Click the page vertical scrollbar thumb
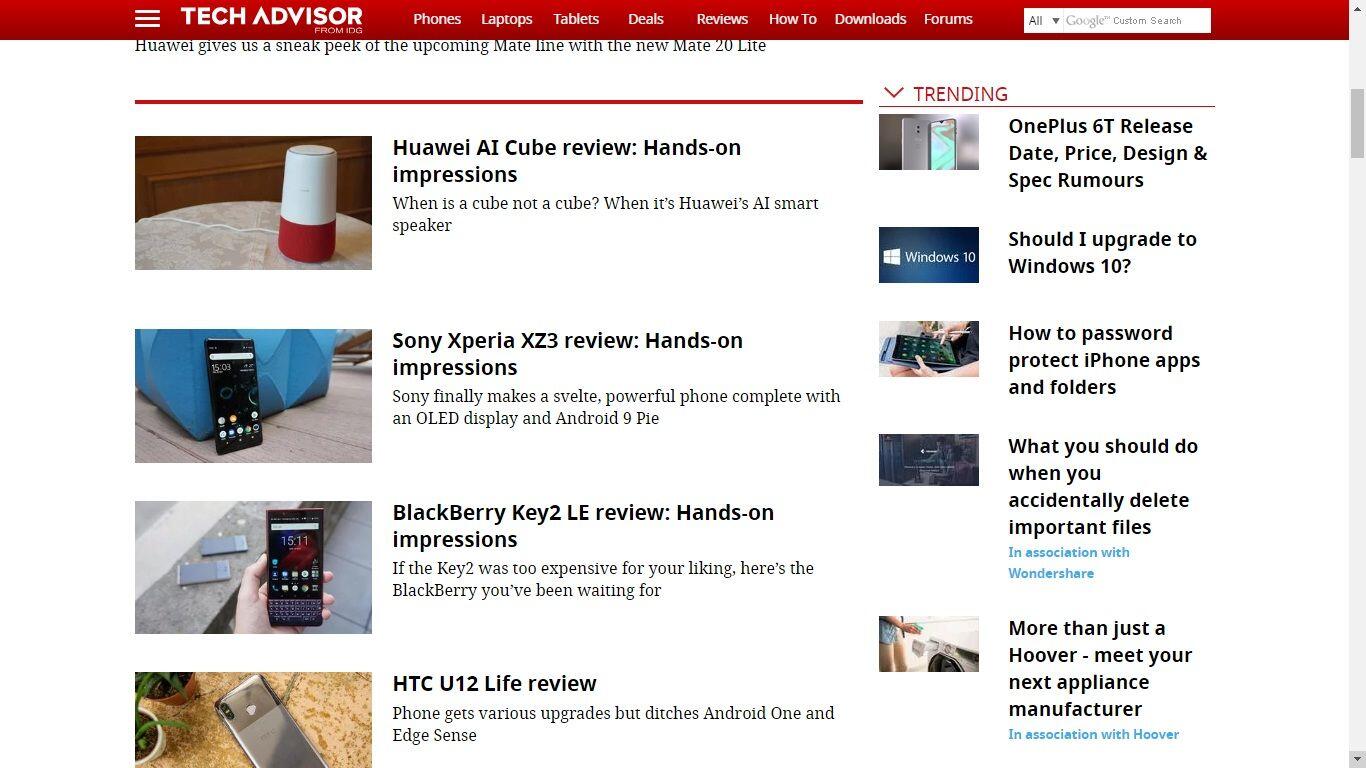The height and width of the screenshot is (768, 1366). tap(1357, 124)
